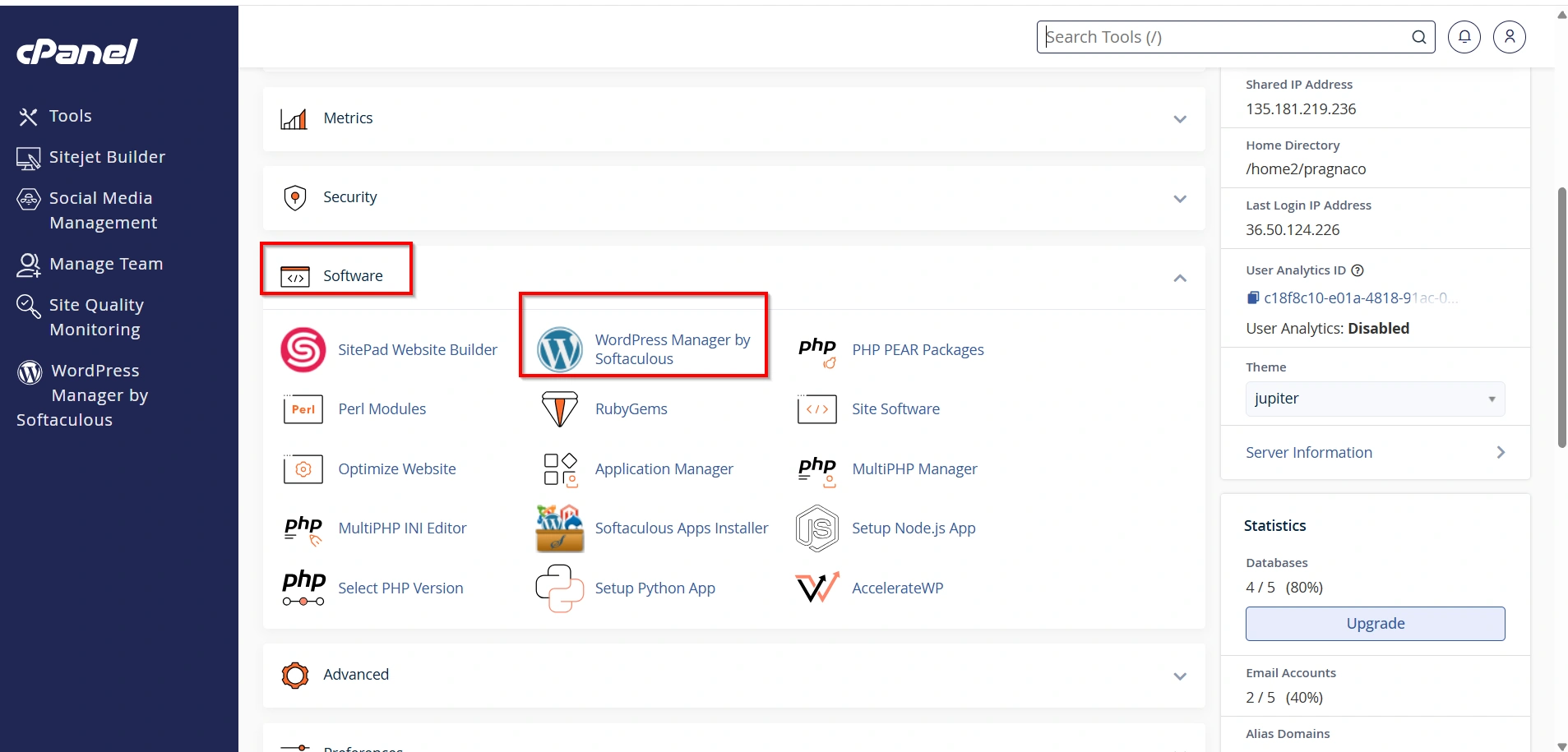The width and height of the screenshot is (1568, 752).
Task: Click the Perl Modules icon
Action: coord(303,409)
